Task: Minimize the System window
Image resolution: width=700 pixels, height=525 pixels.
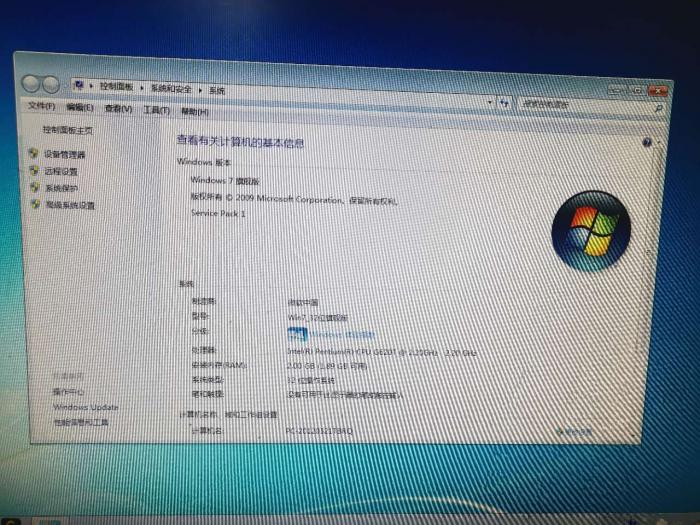Action: click(x=616, y=90)
